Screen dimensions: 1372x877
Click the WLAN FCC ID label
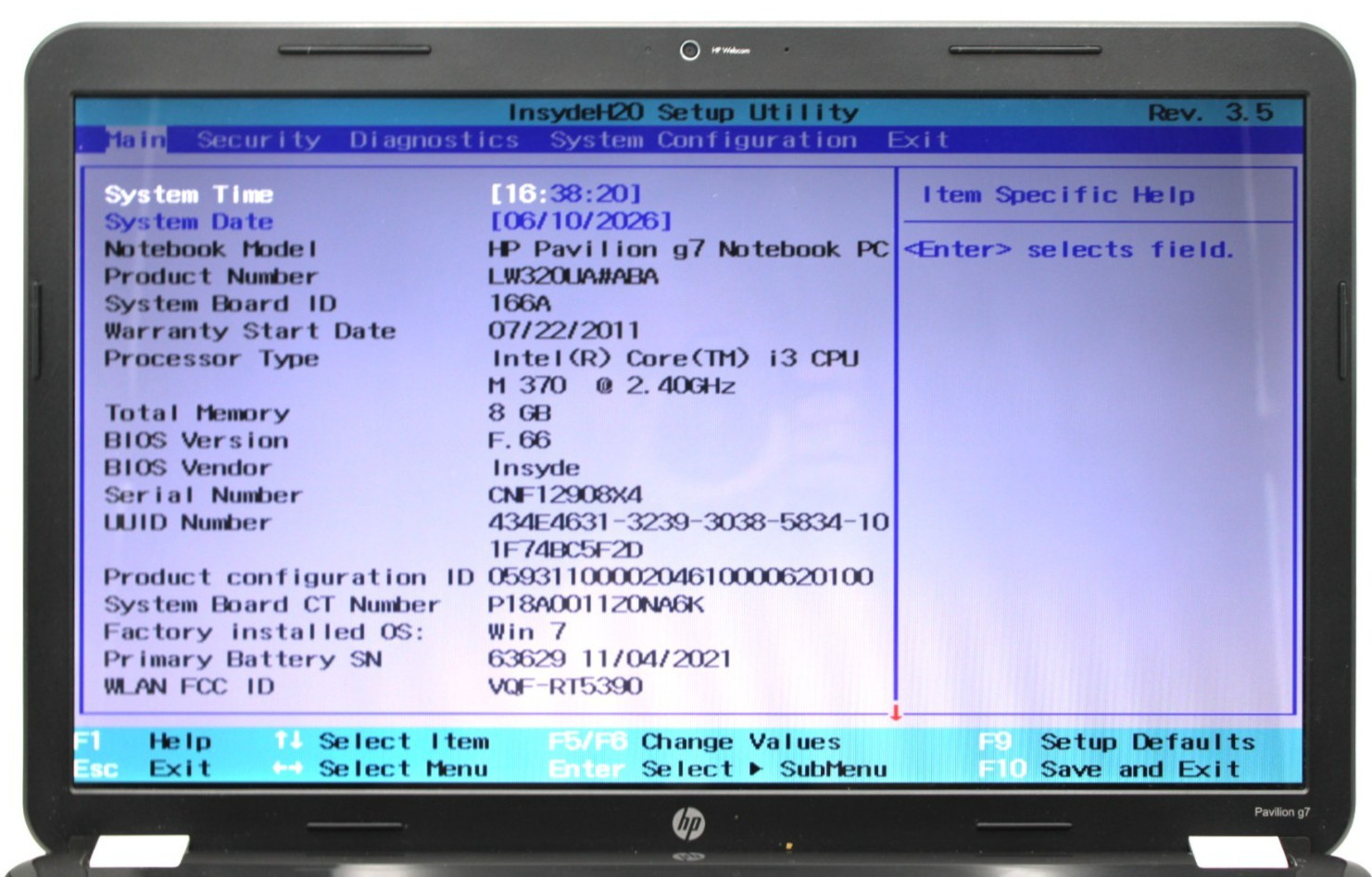[189, 686]
